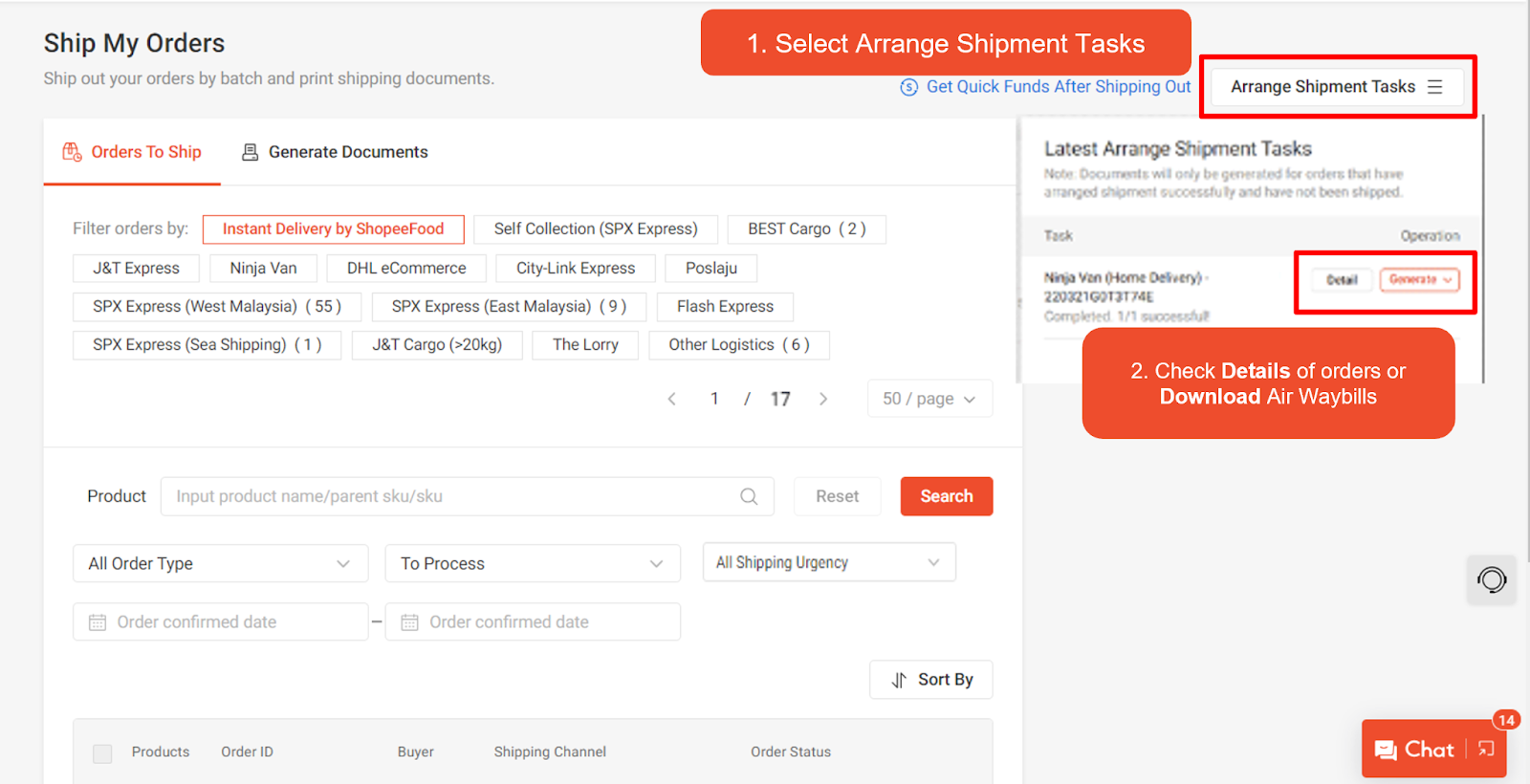Open the All Shipping Urgency dropdown
The height and width of the screenshot is (784, 1530).
tap(829, 563)
